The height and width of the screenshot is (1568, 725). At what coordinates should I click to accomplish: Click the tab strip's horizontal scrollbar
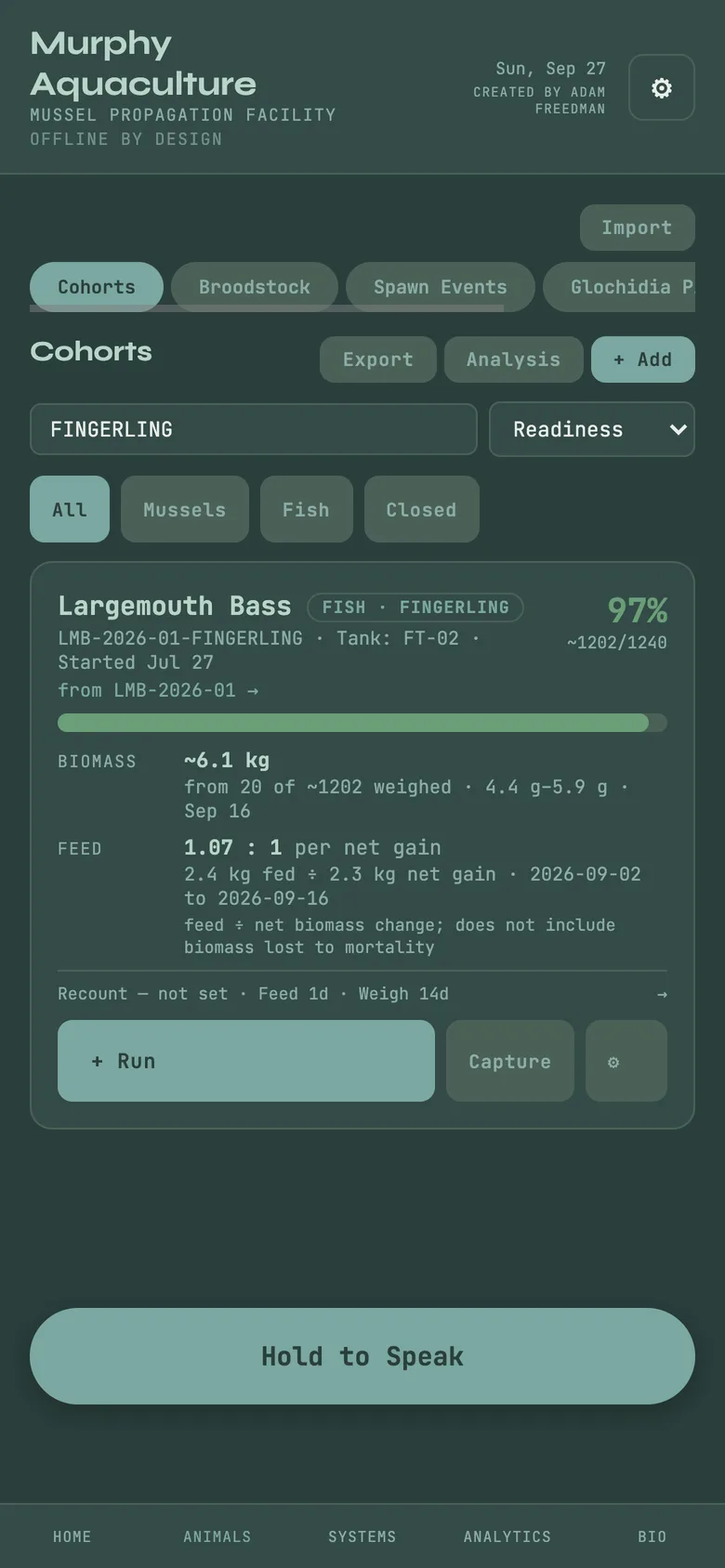point(267,307)
